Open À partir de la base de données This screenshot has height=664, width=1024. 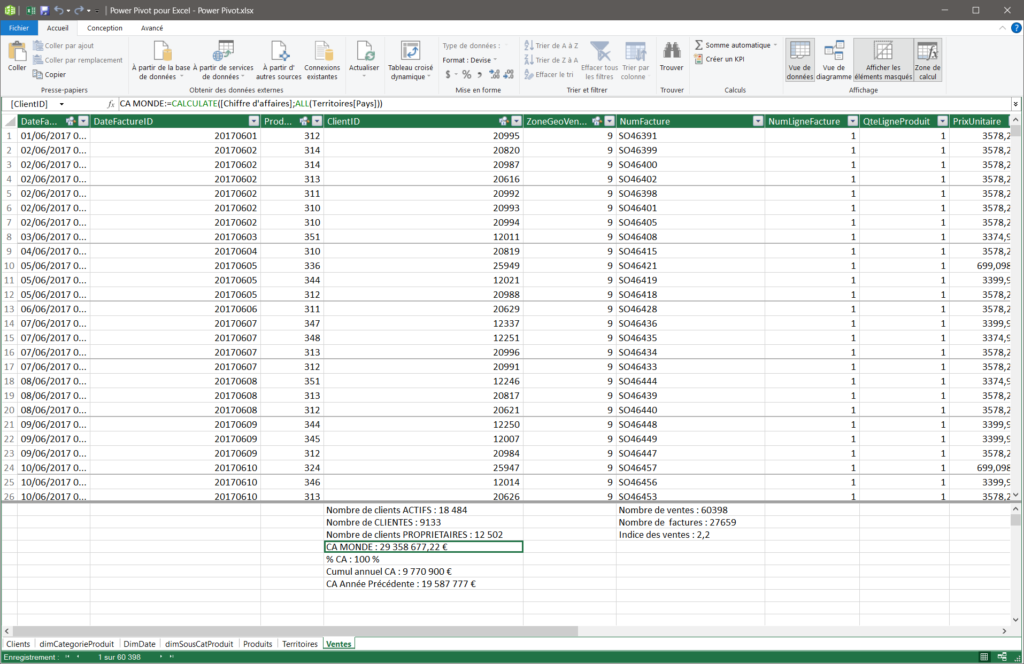point(161,60)
